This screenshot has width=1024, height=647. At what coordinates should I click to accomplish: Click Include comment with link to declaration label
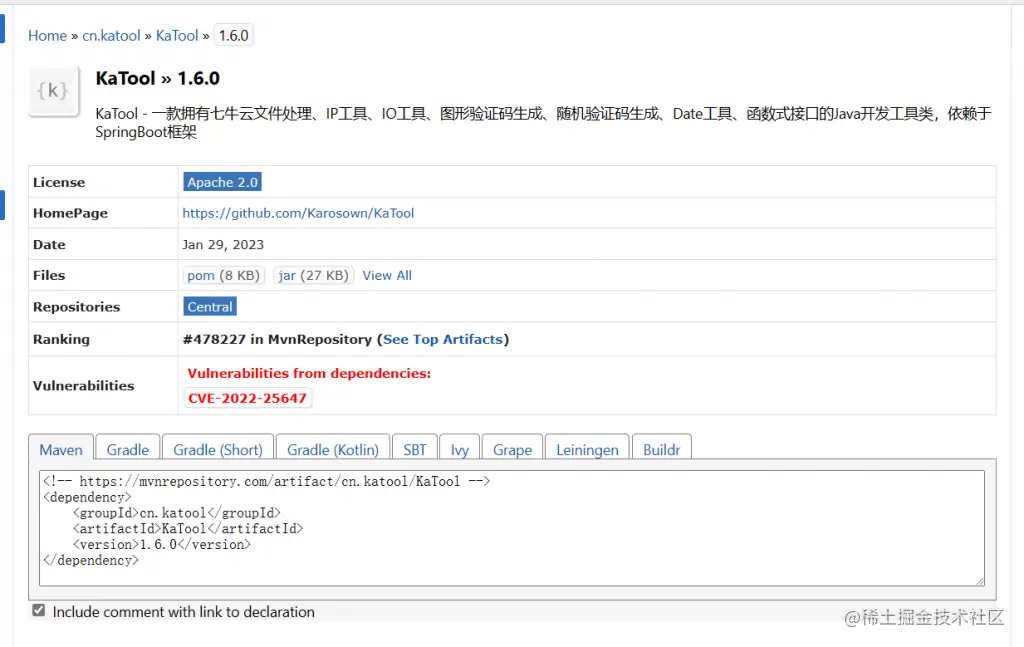click(x=184, y=612)
